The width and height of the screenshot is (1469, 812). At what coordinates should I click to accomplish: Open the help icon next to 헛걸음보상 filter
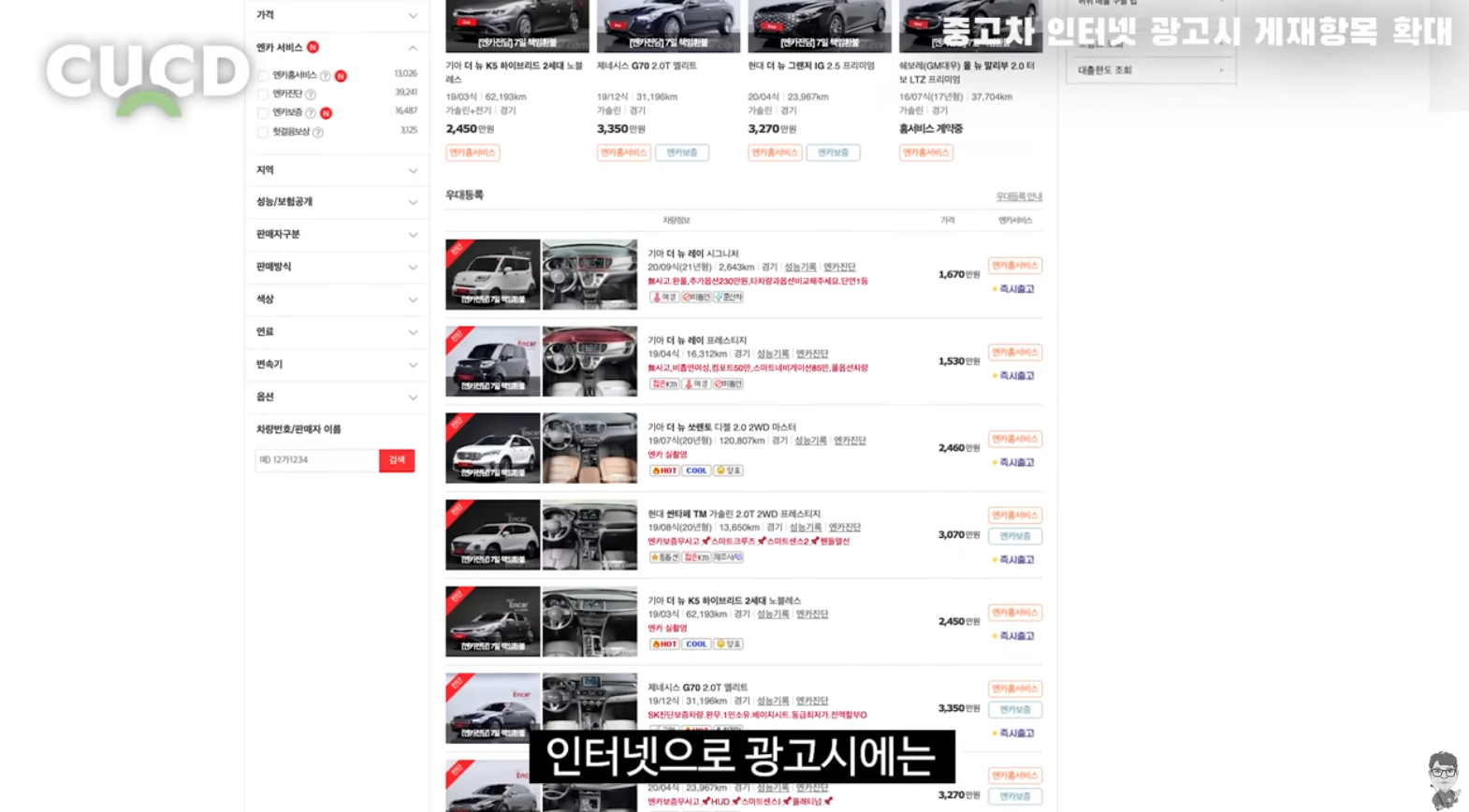(318, 133)
